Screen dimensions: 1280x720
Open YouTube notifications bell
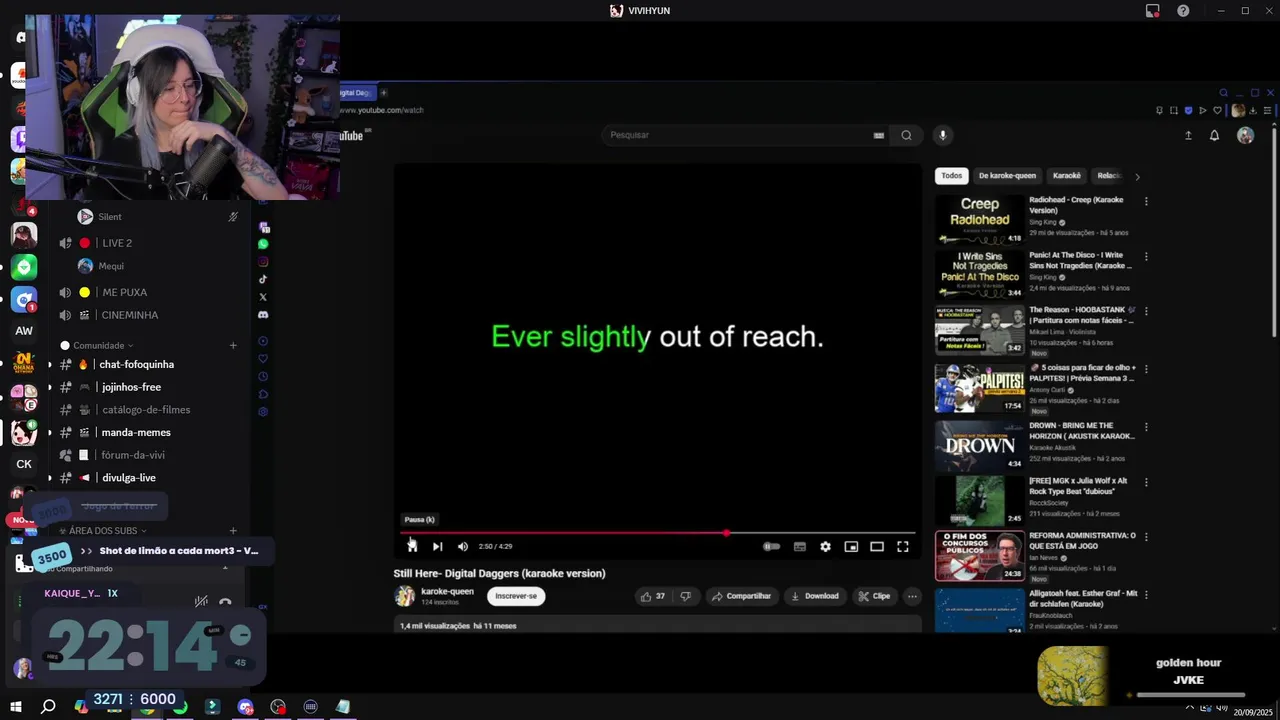coord(1215,135)
